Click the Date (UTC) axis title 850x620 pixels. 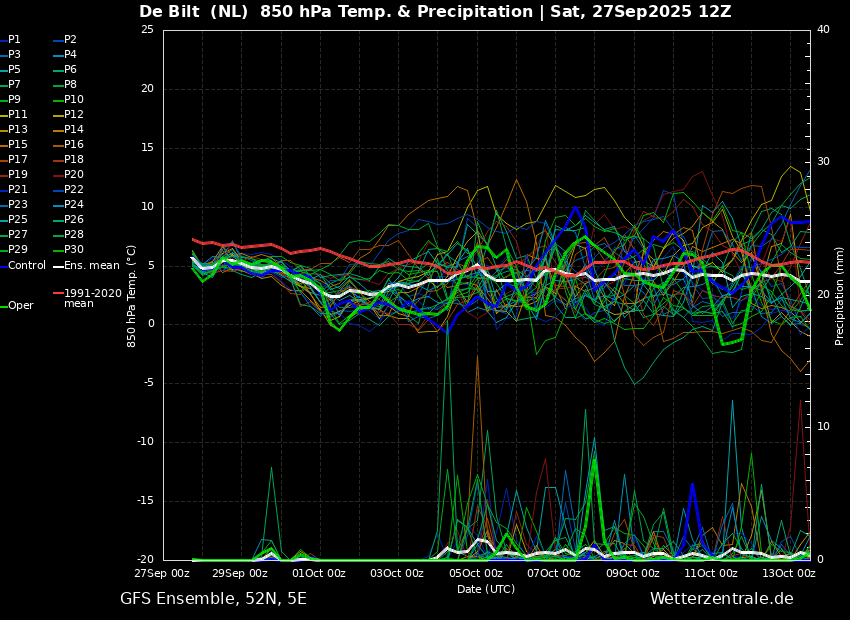(486, 589)
